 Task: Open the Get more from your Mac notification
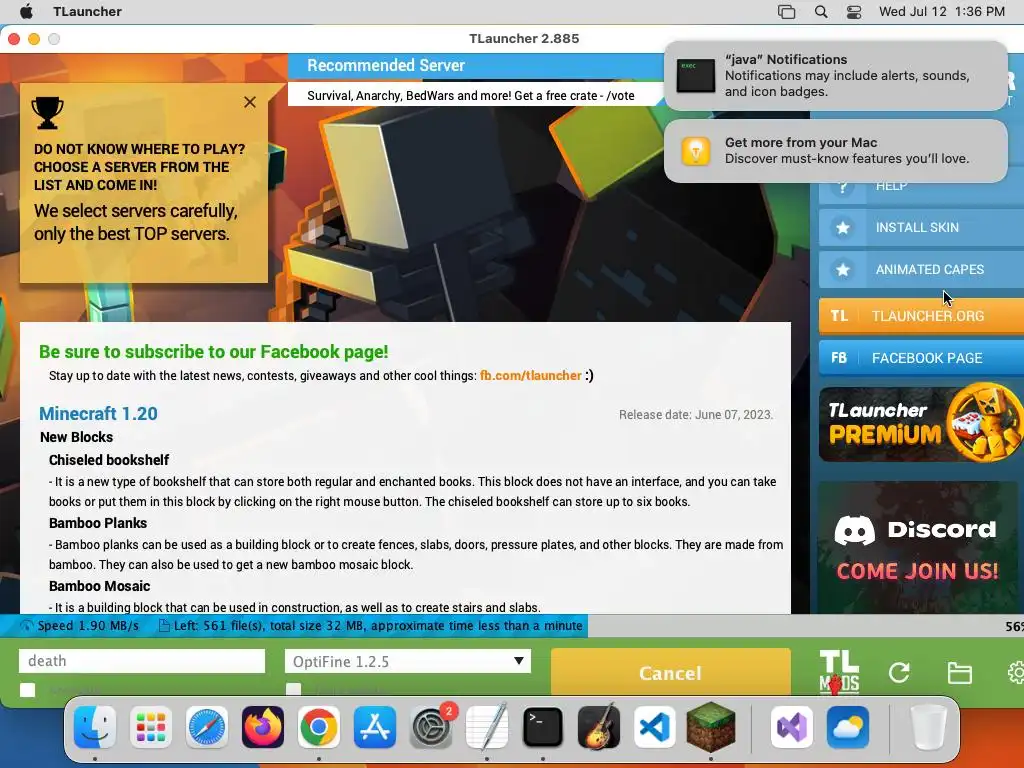click(x=836, y=151)
